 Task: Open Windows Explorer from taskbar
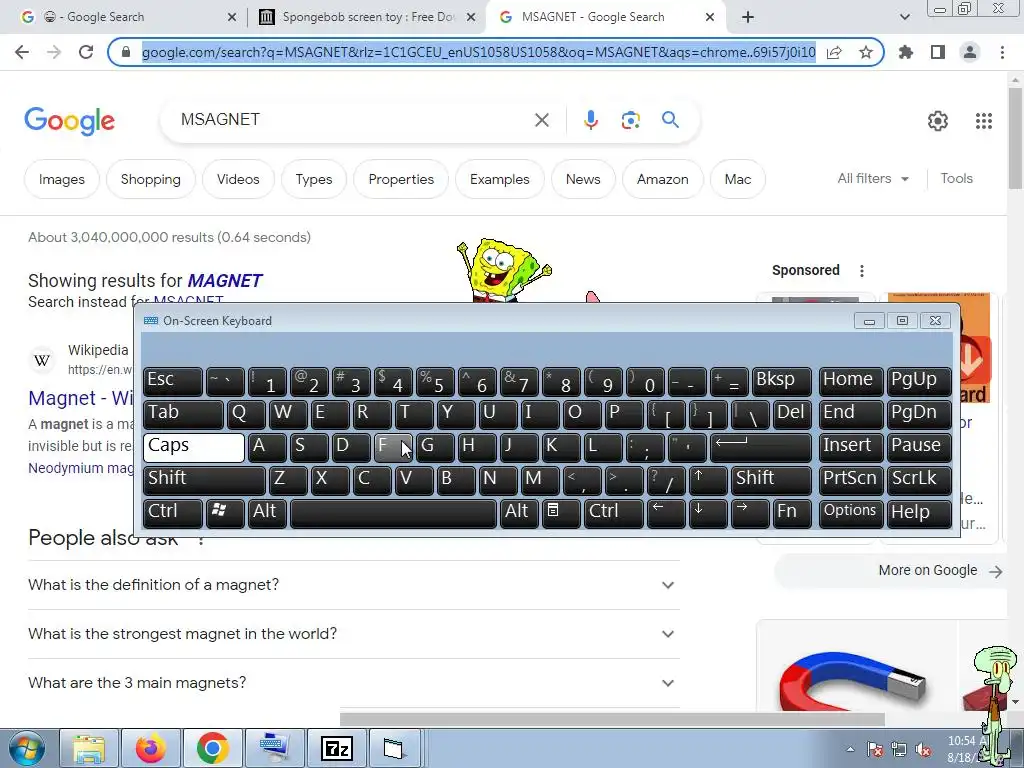[x=89, y=748]
